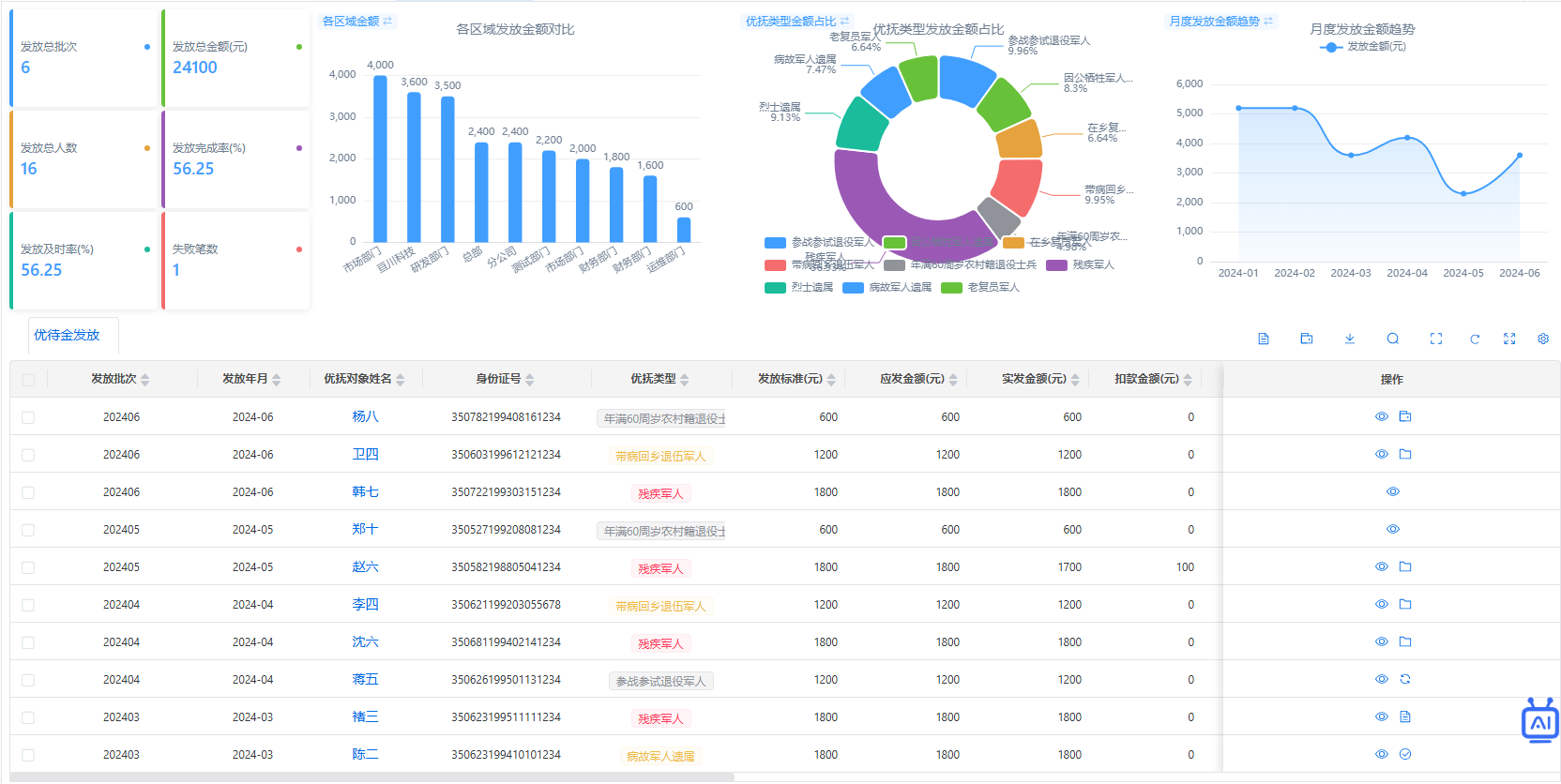Sort the table by 身份证号 column
Screen dimensions: 1561x784
point(529,380)
